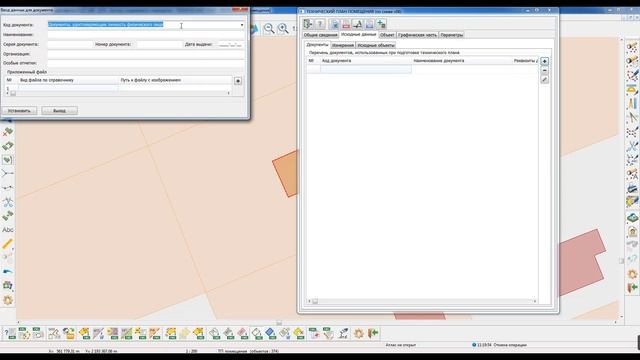Viewport: 640px width, 360px height.
Task: Open the Код документа dropdown list
Action: [242, 25]
